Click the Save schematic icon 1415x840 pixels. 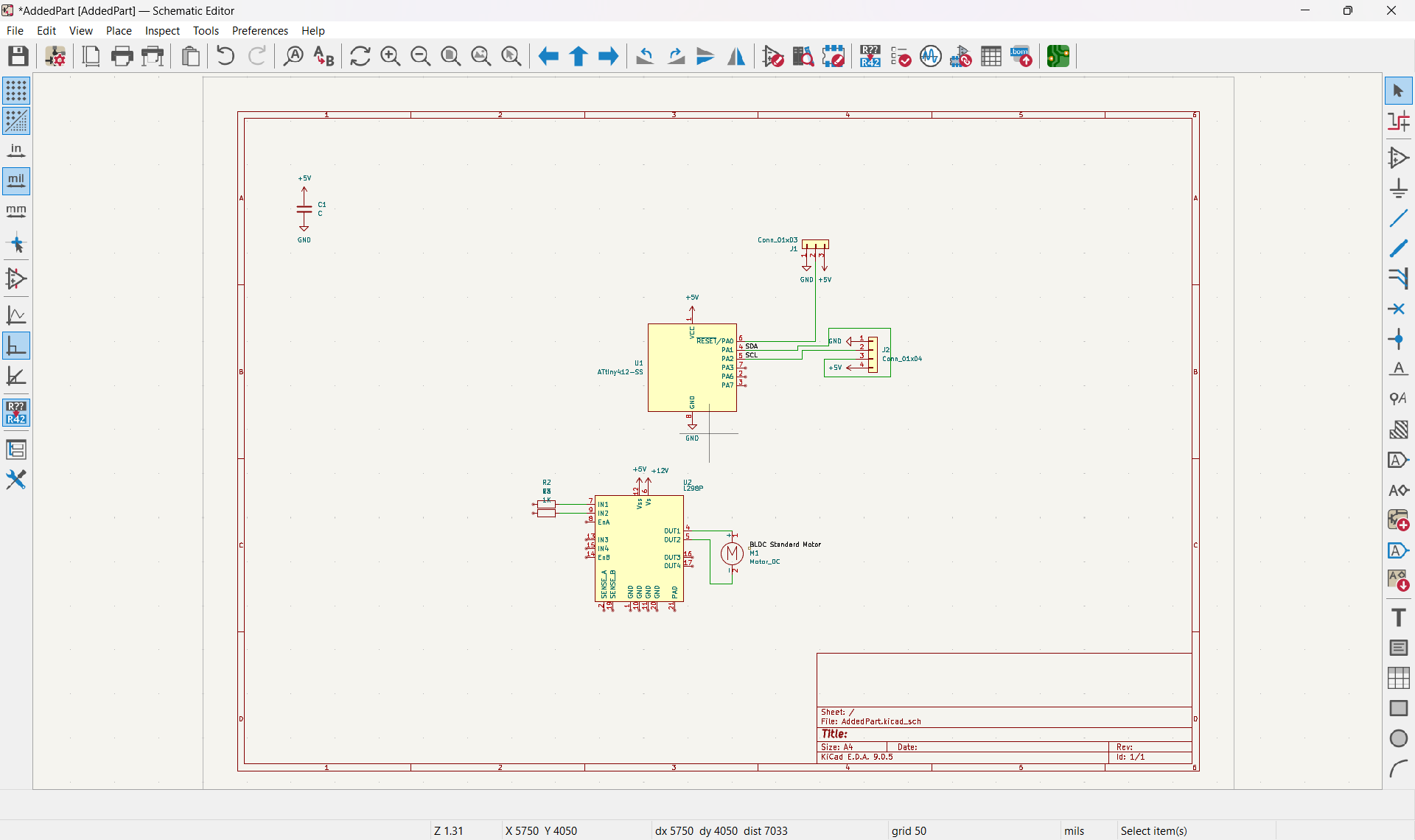click(18, 56)
